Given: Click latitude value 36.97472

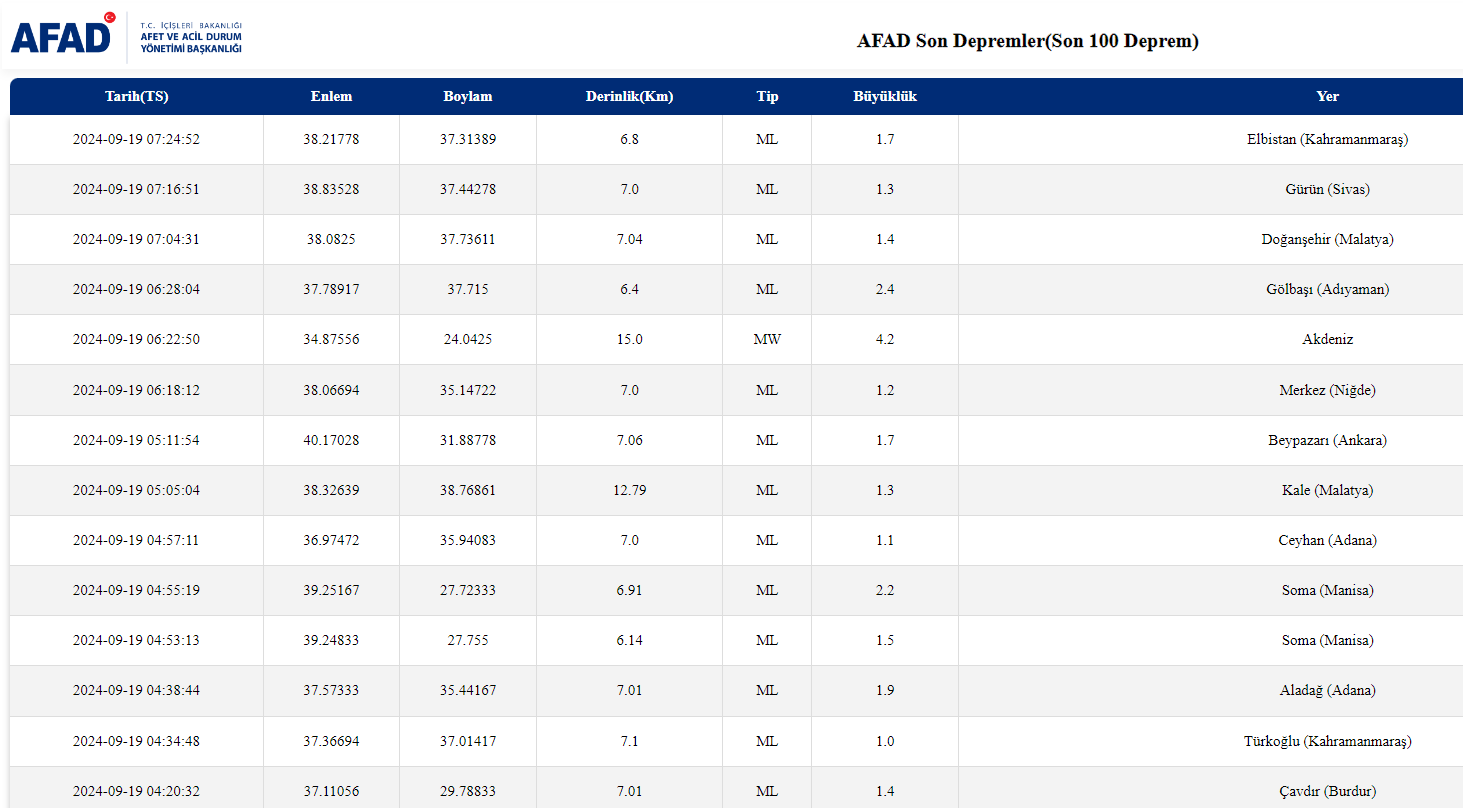Looking at the screenshot, I should pos(331,541).
